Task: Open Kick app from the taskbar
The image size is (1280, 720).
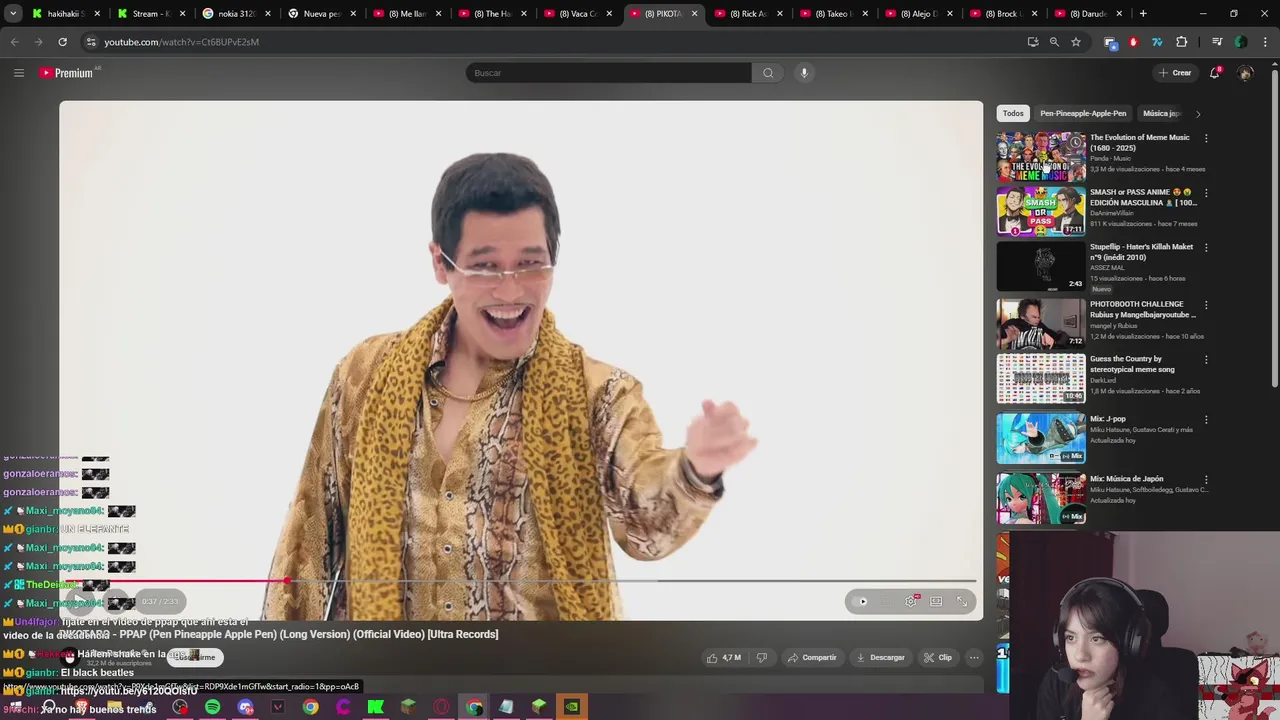Action: pos(375,707)
